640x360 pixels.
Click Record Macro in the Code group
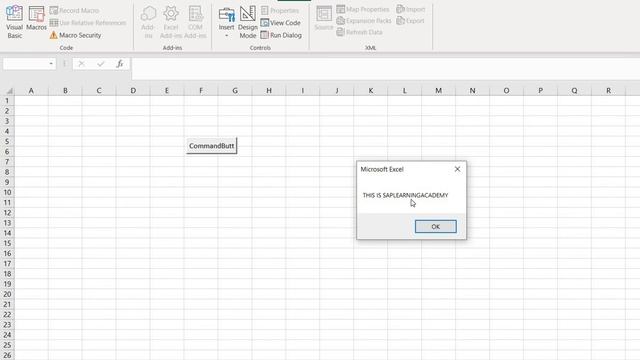tap(74, 10)
